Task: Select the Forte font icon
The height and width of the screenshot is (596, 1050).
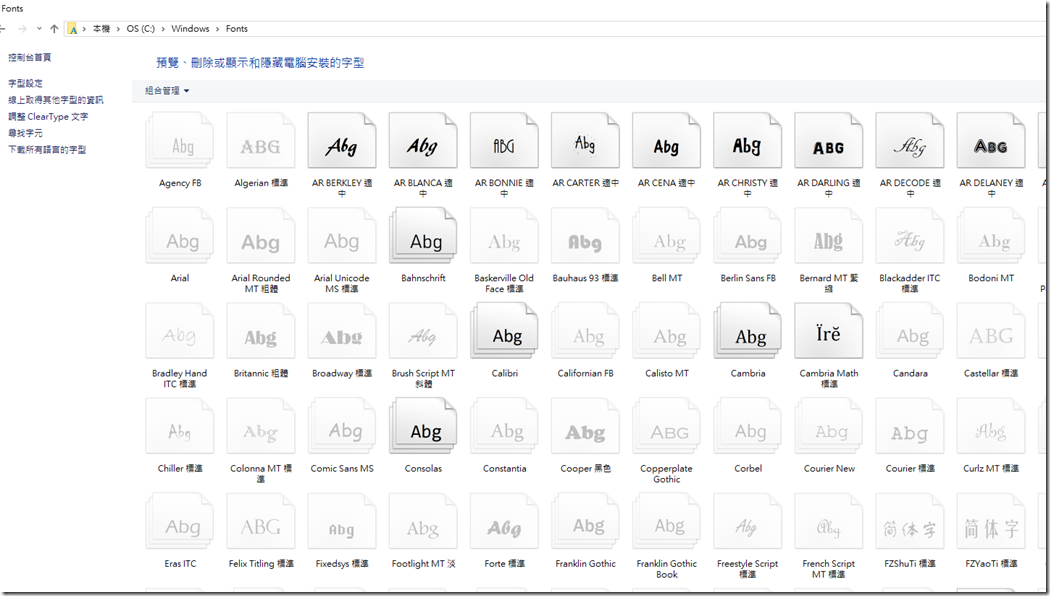Action: pyautogui.click(x=504, y=521)
